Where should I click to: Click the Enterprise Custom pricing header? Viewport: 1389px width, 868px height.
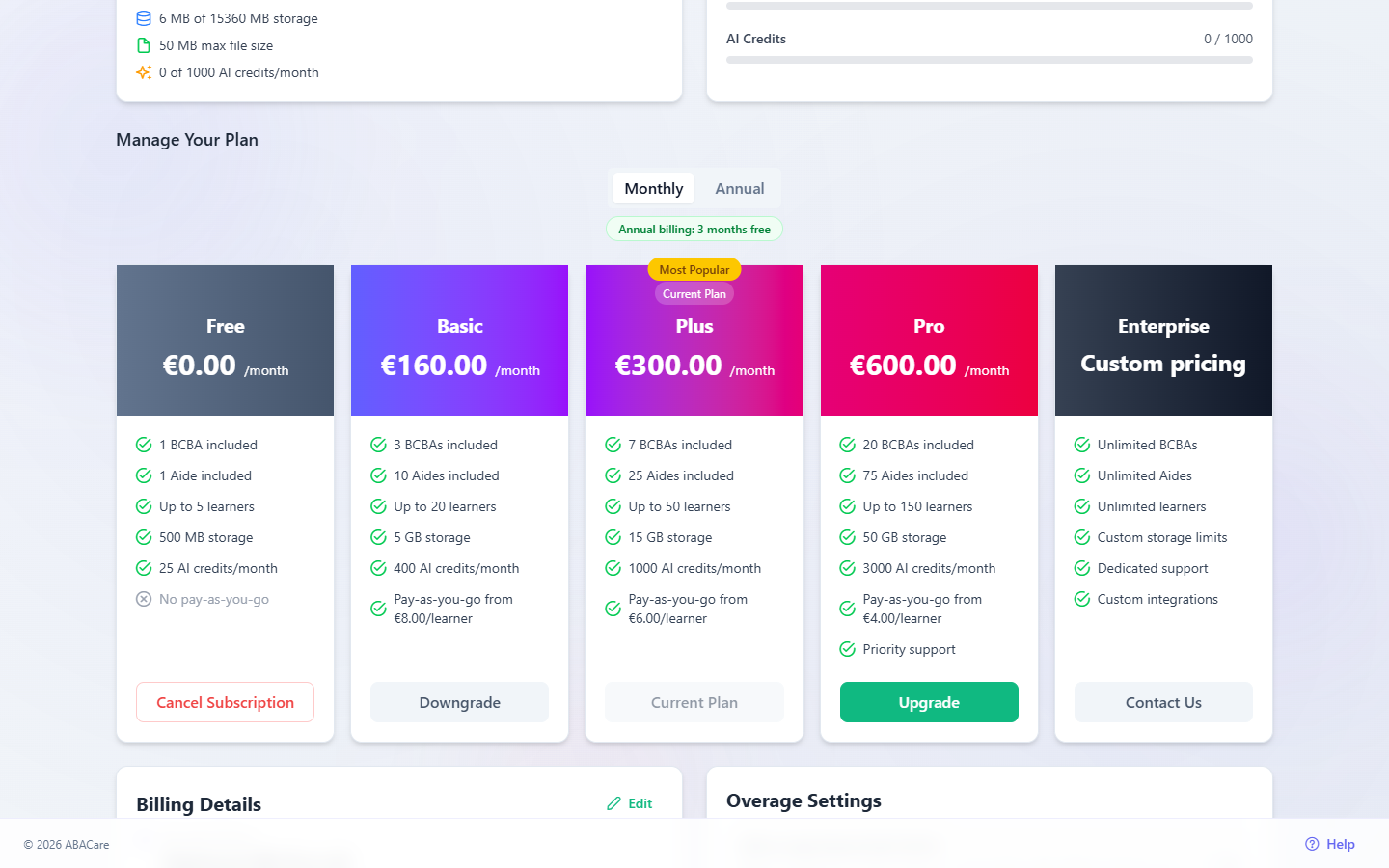point(1163,340)
